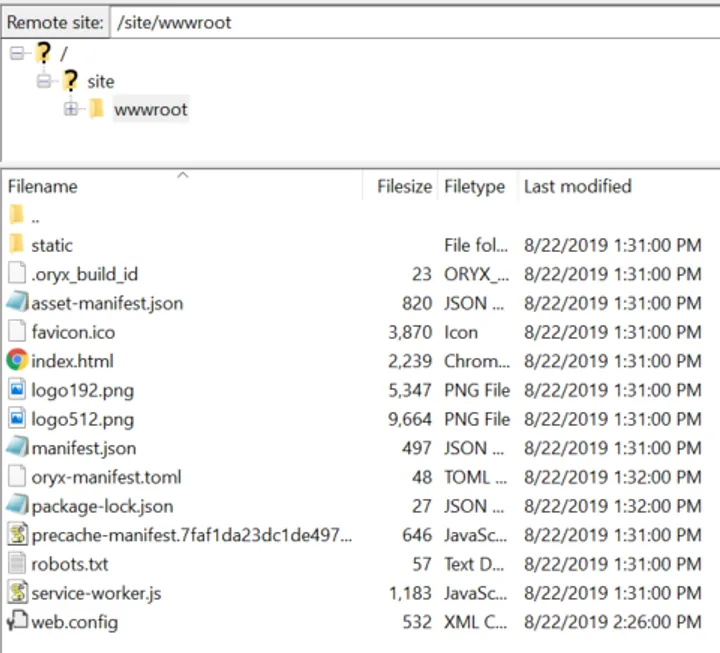Click the precache-manifest script file icon

tap(17, 534)
